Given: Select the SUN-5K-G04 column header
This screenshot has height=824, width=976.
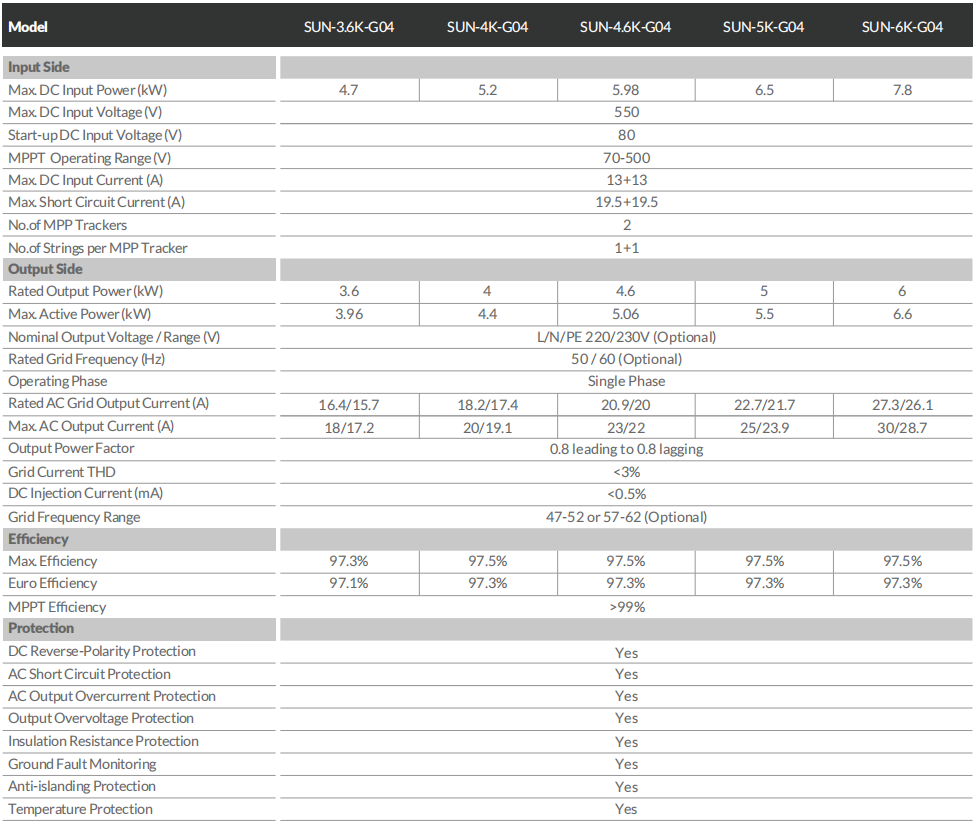Looking at the screenshot, I should 764,27.
